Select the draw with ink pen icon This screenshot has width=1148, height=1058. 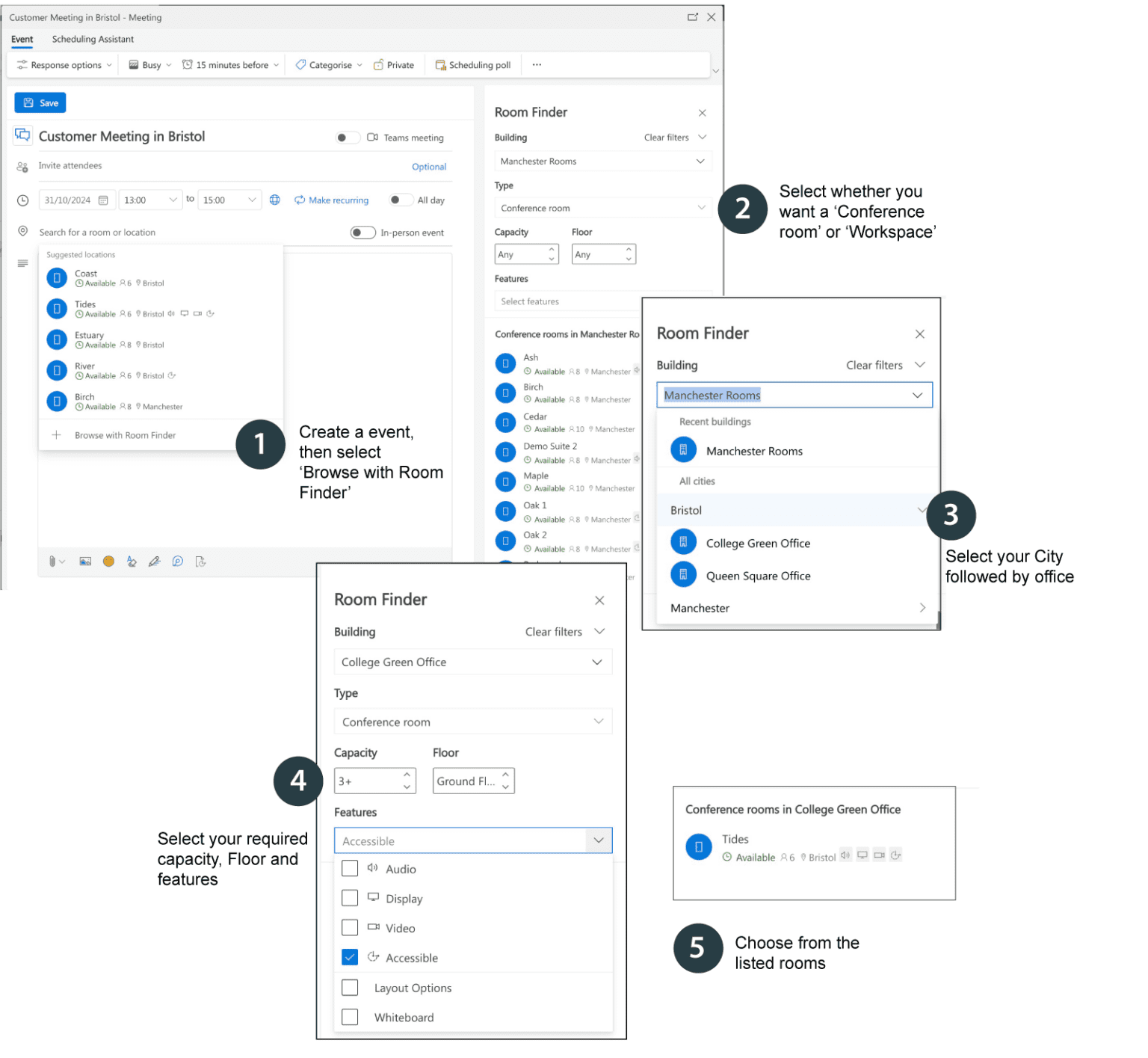(x=155, y=561)
